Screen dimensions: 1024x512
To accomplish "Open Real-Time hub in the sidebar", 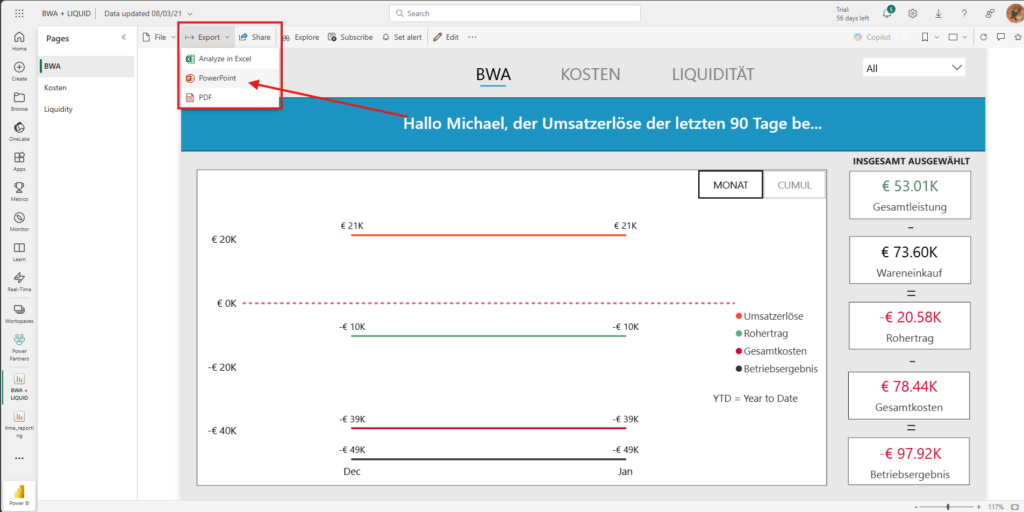I will tap(19, 281).
